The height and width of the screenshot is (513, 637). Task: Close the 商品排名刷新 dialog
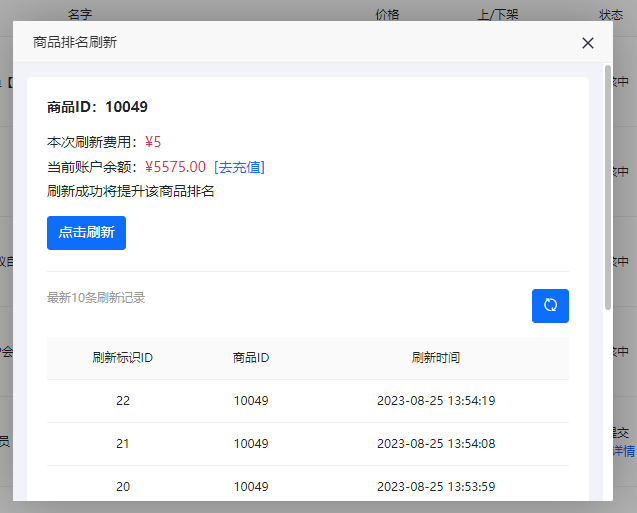[588, 43]
